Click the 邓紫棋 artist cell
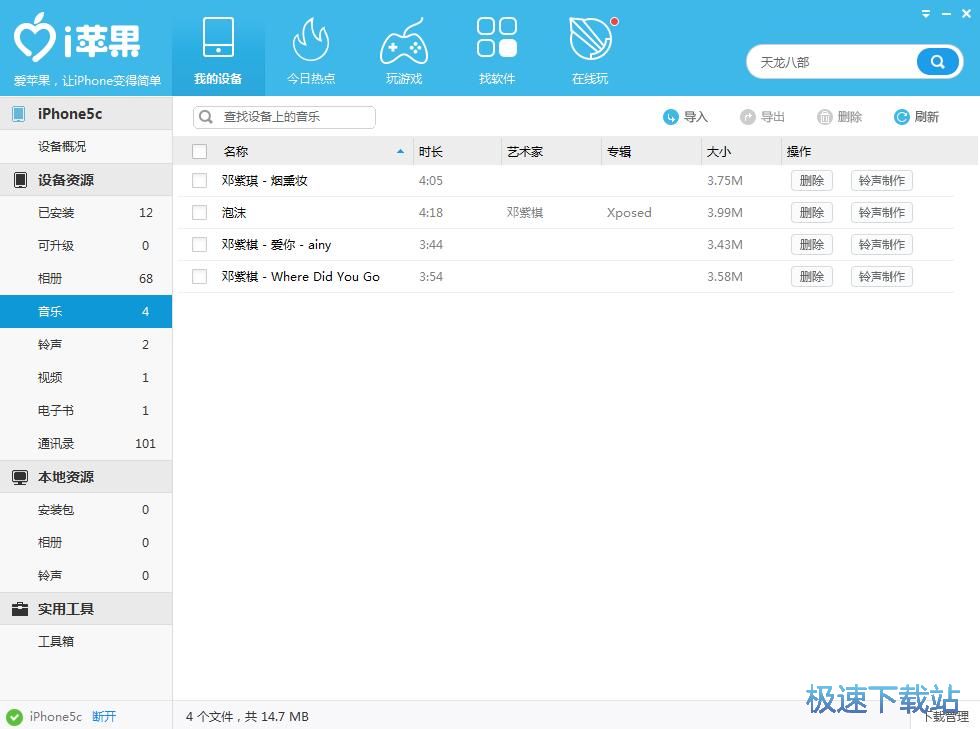 [x=525, y=213]
